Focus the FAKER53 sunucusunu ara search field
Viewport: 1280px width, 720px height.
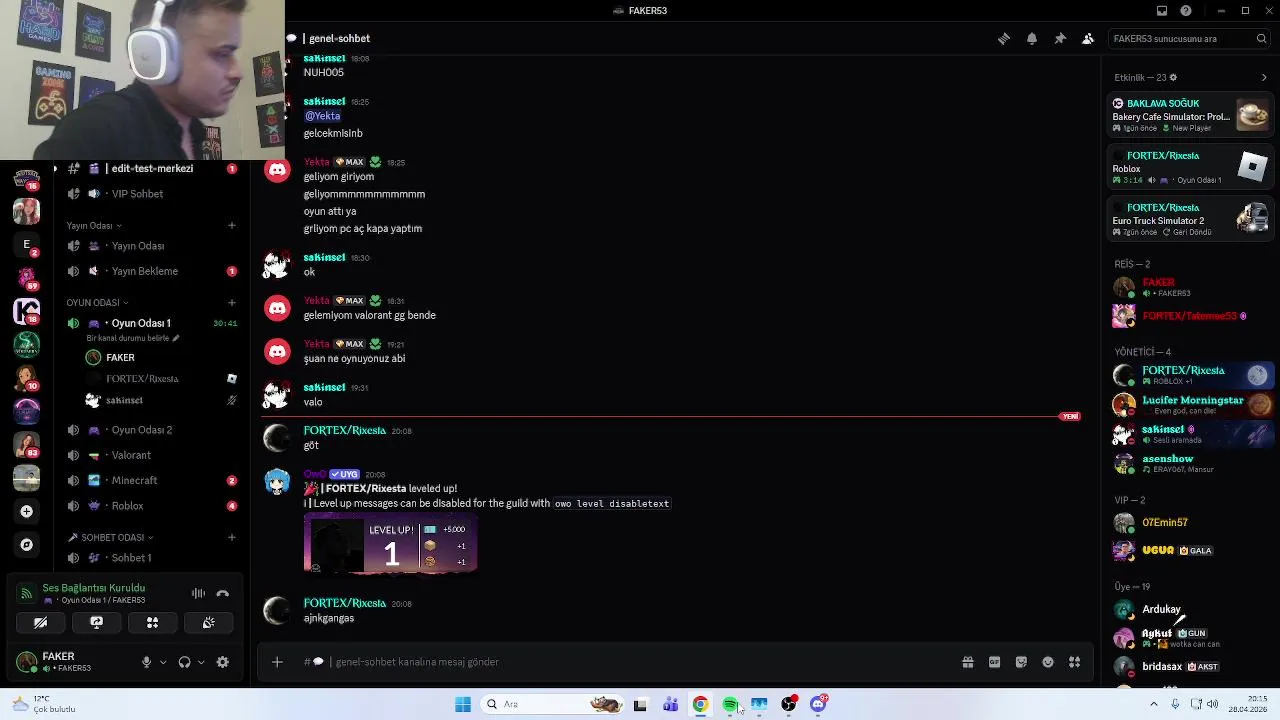1190,38
